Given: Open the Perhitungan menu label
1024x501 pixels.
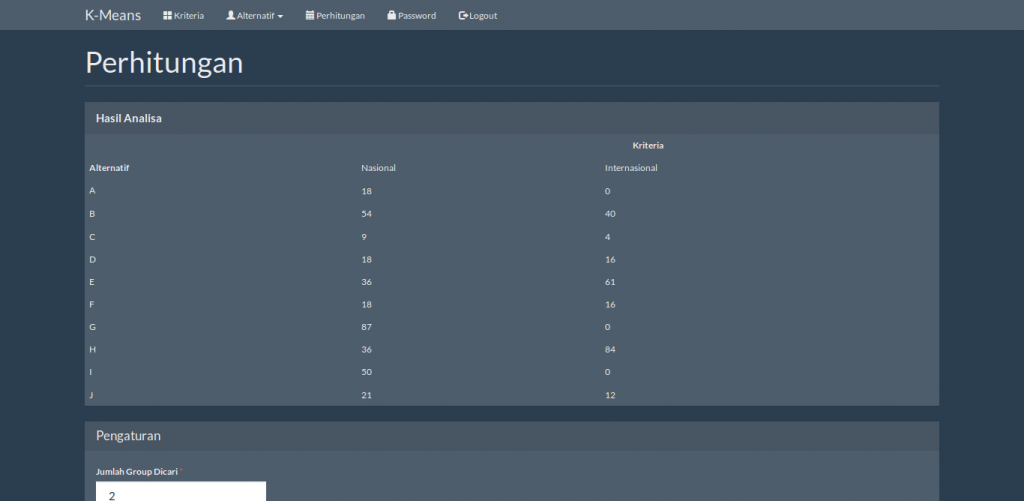Looking at the screenshot, I should [x=340, y=16].
